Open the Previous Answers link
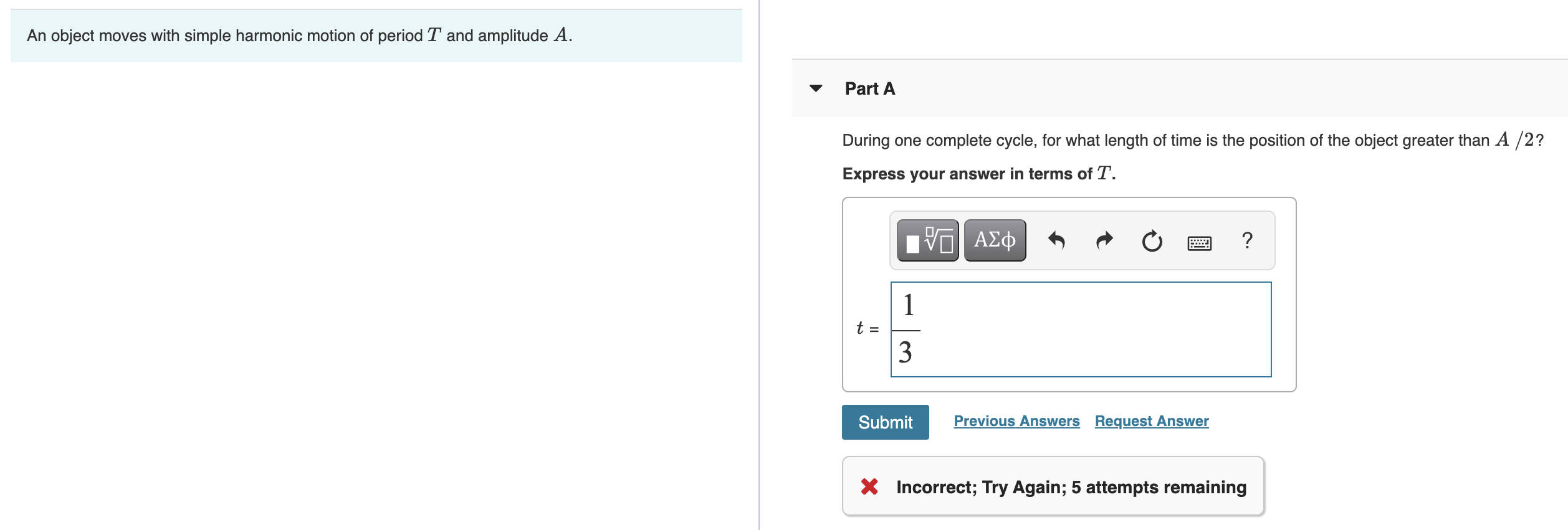 click(1016, 421)
